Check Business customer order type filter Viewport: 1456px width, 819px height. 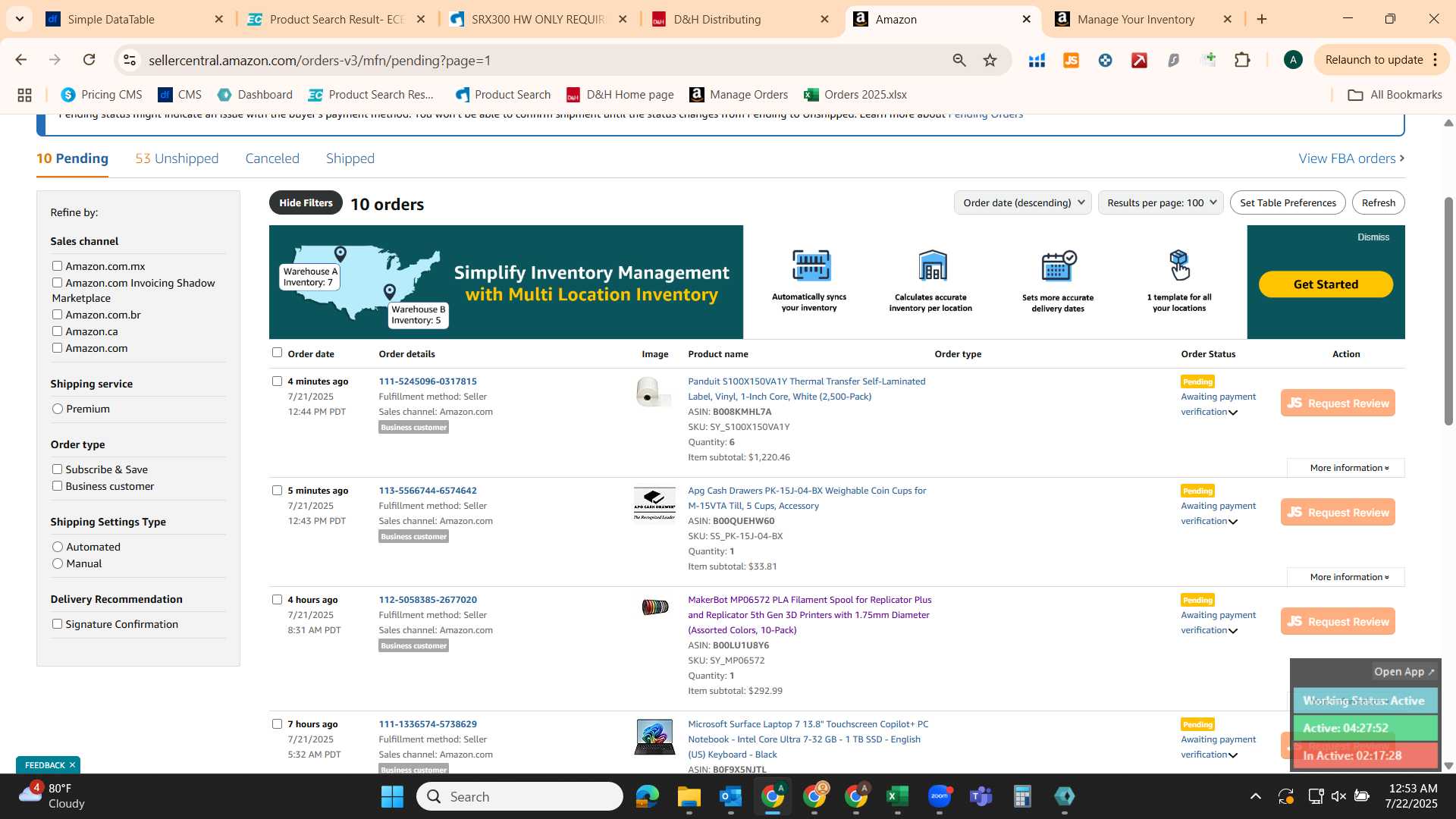pos(57,486)
